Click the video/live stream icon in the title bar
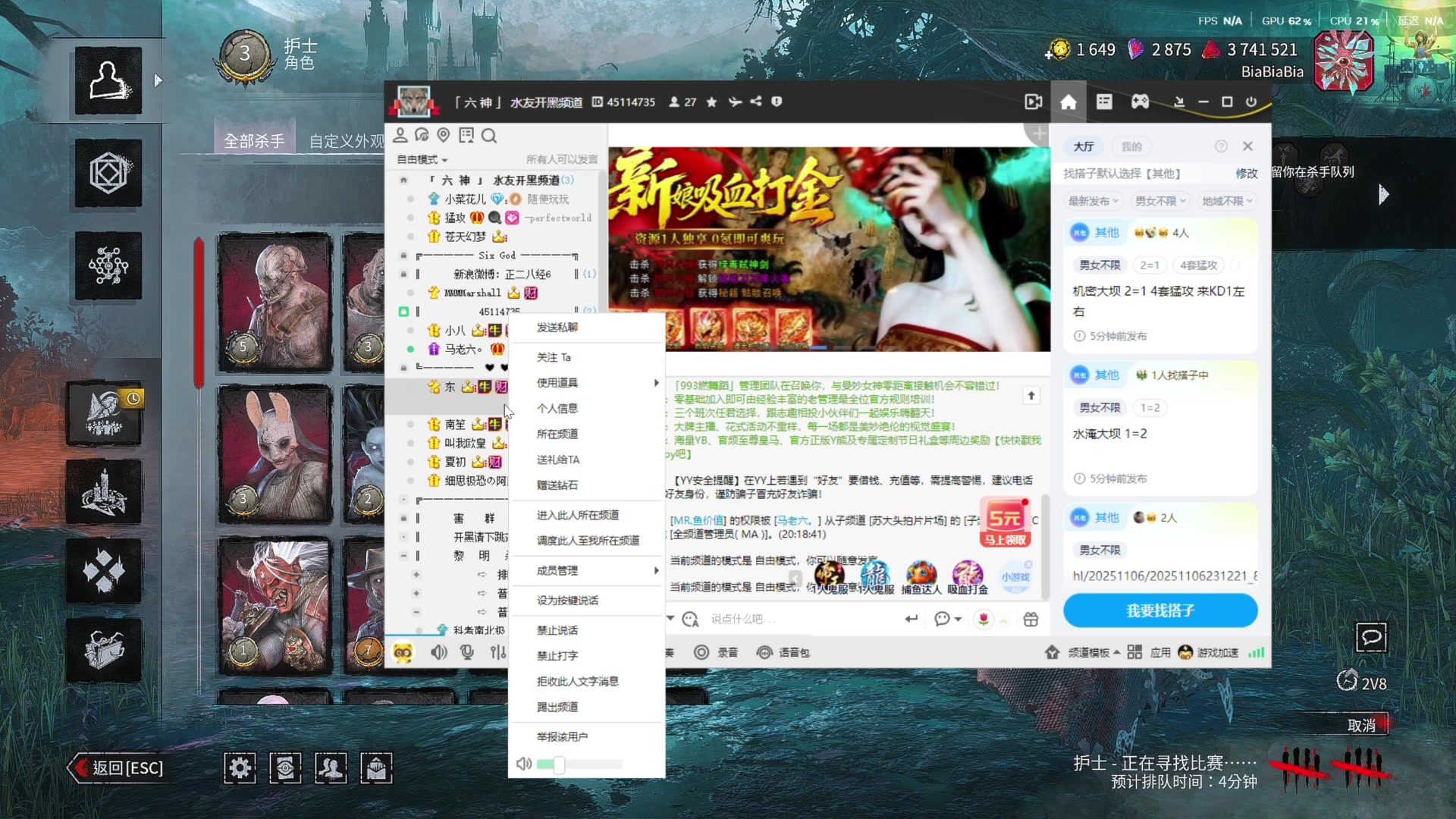This screenshot has width=1456, height=819. [1033, 102]
